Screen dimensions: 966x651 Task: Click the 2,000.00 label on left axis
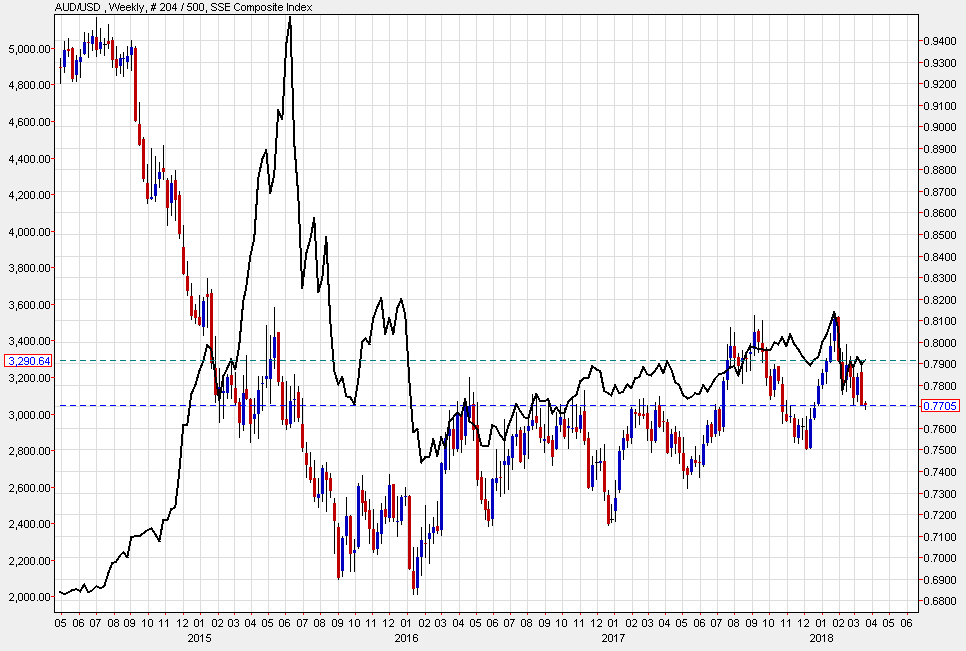28,597
